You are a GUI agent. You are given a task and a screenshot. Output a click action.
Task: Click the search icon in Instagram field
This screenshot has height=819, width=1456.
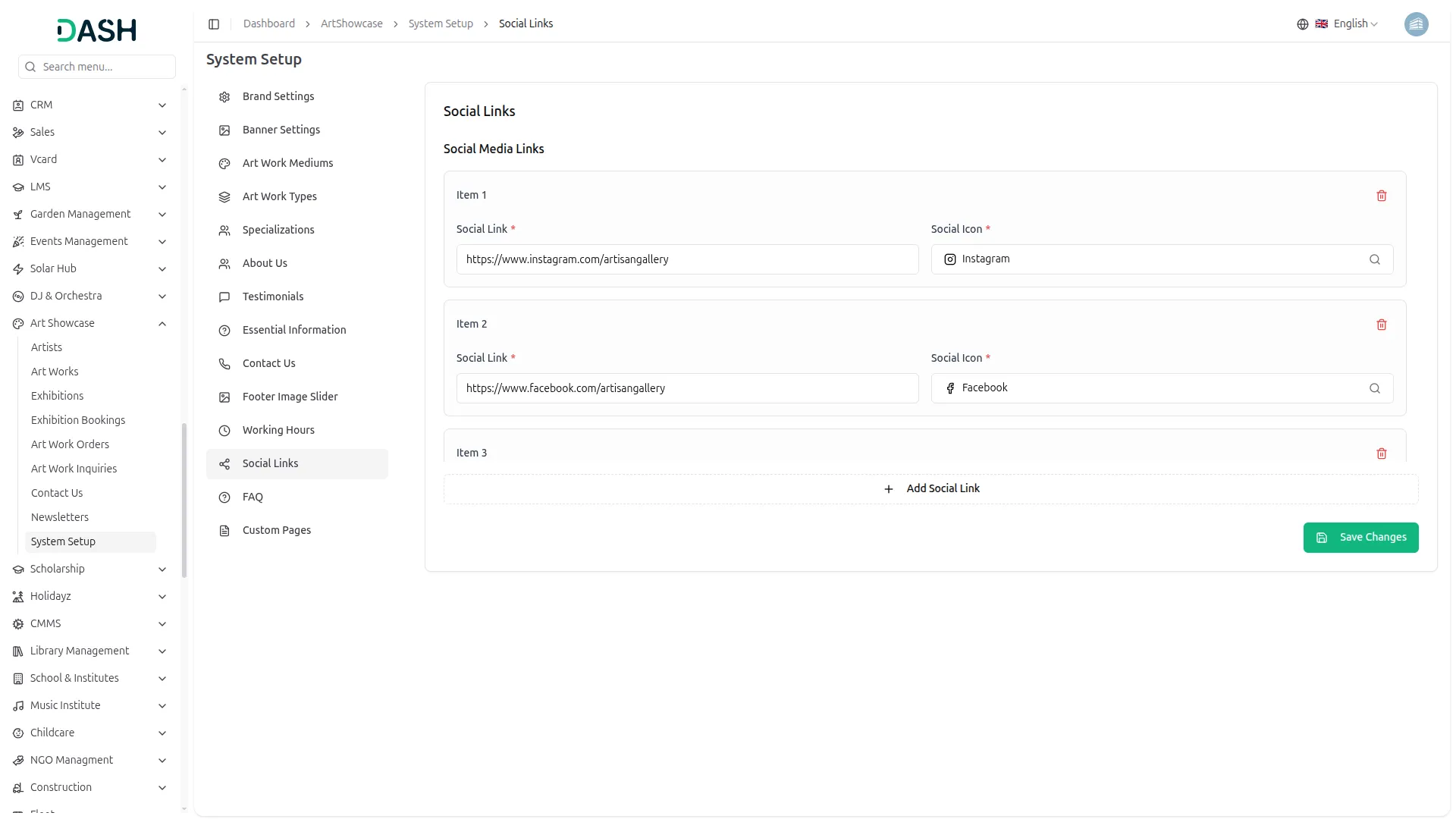tap(1374, 259)
